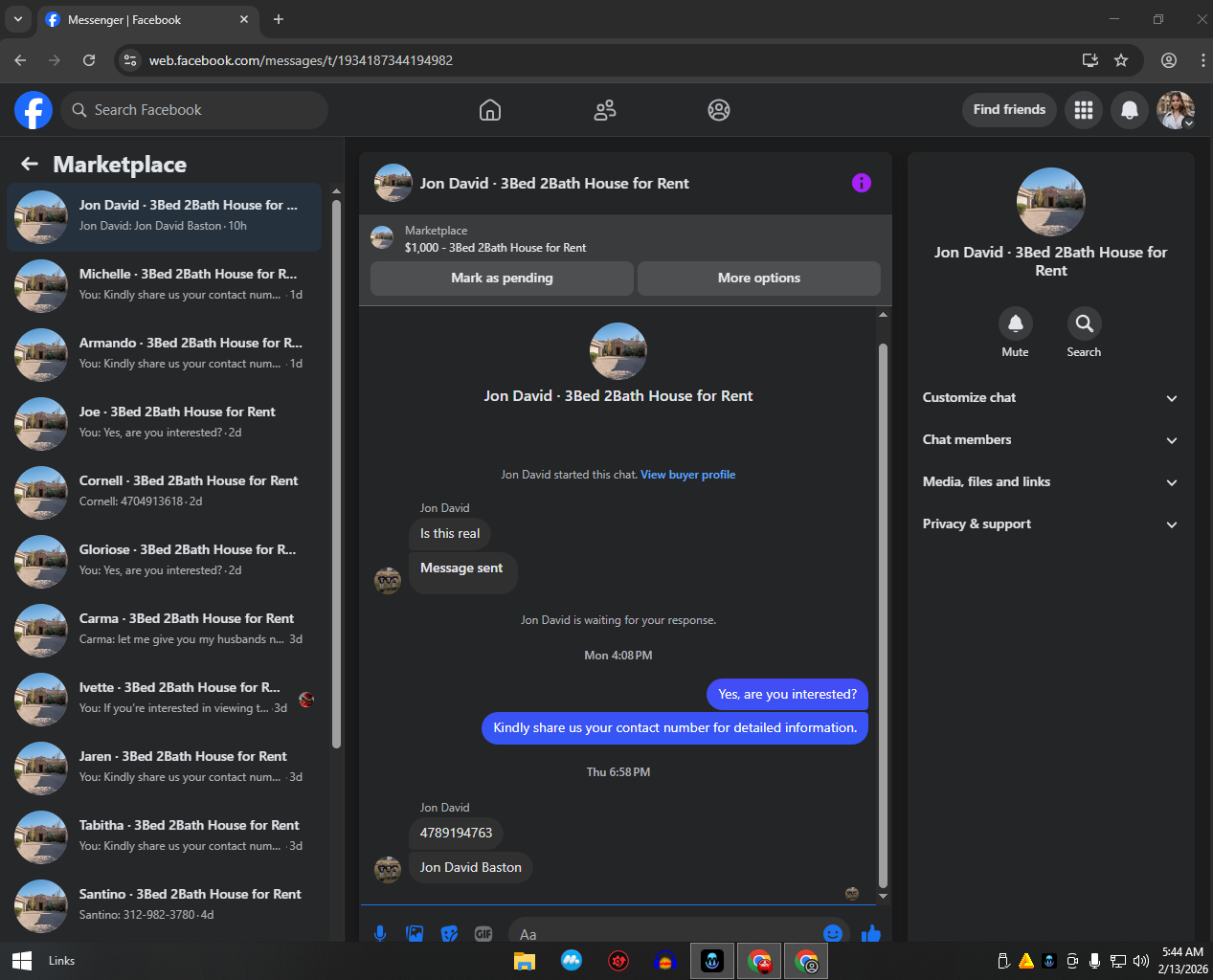
Task: Open the Tabitha 3Bed 2Bath conversation
Action: pyautogui.click(x=165, y=836)
